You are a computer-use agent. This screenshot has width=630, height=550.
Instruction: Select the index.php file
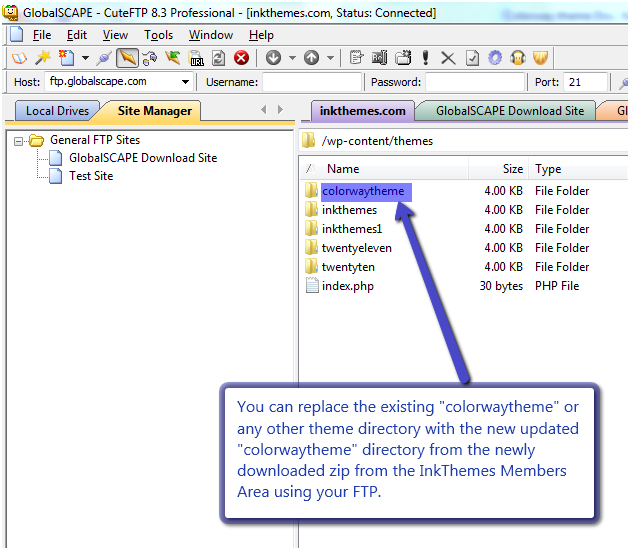348,286
